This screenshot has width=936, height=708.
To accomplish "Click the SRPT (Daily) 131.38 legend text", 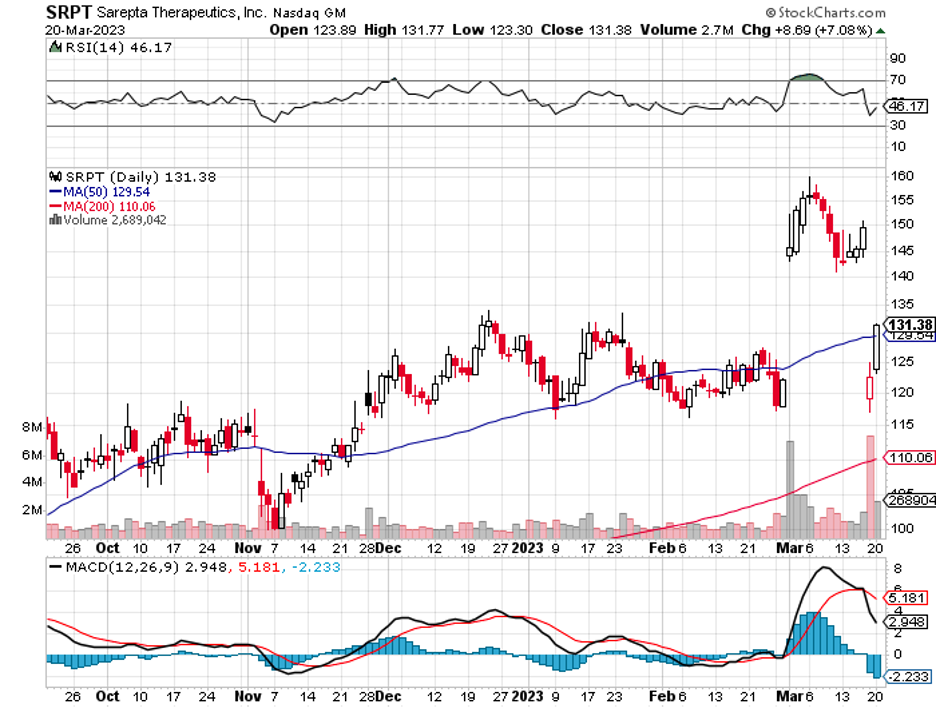I will pos(141,177).
